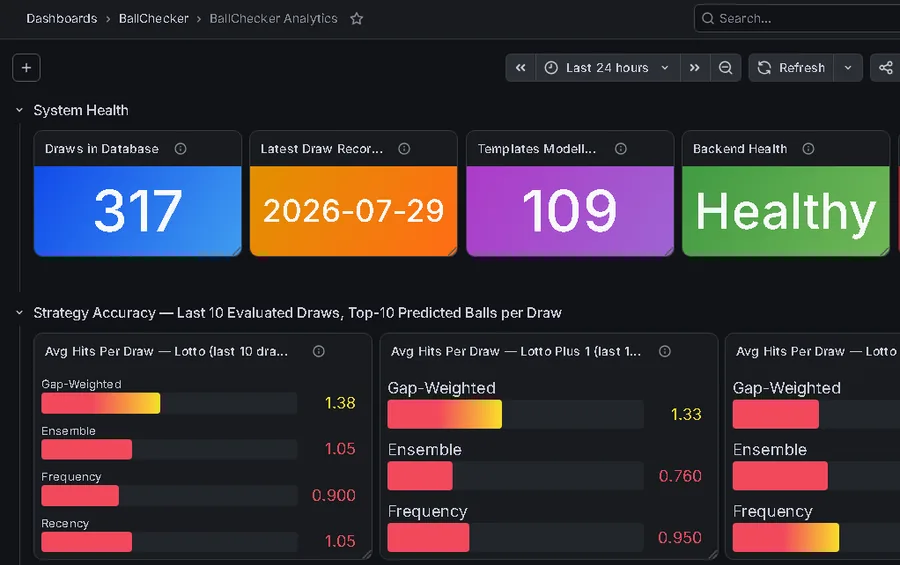
Task: Click Lotto panel Ensemble bar
Action: (x=169, y=449)
